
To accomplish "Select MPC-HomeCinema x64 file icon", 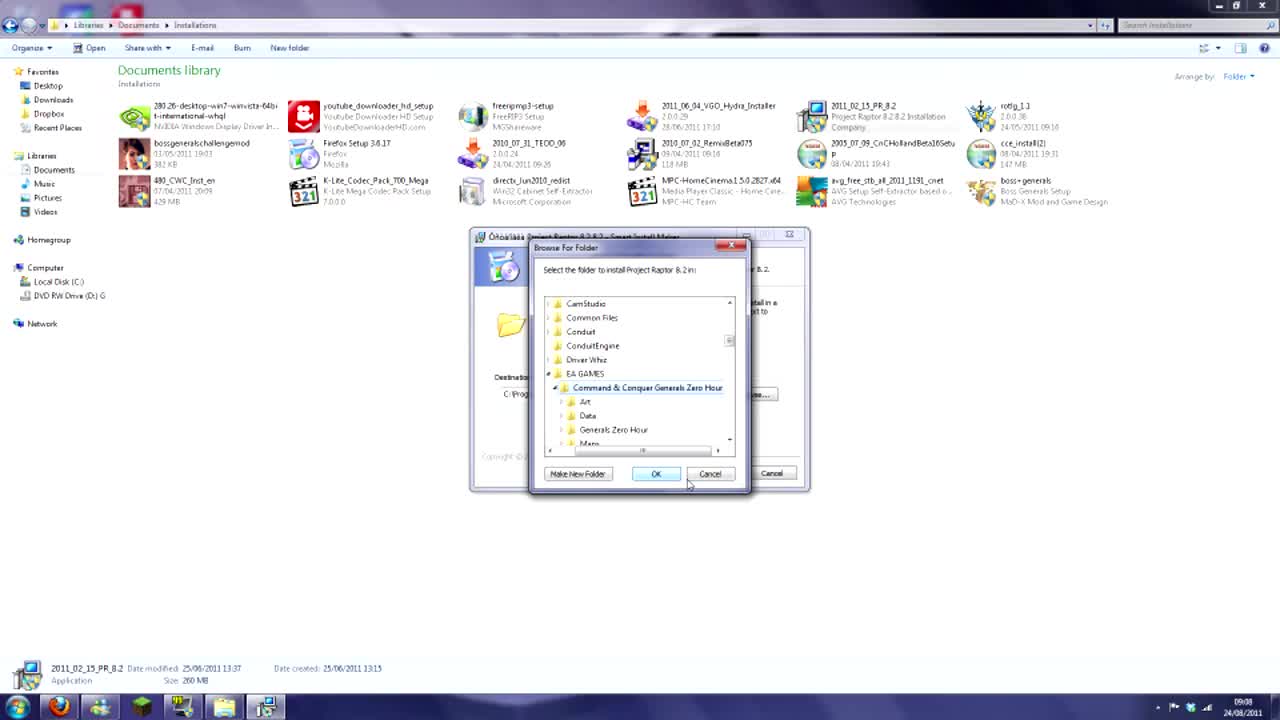I will tap(642, 191).
